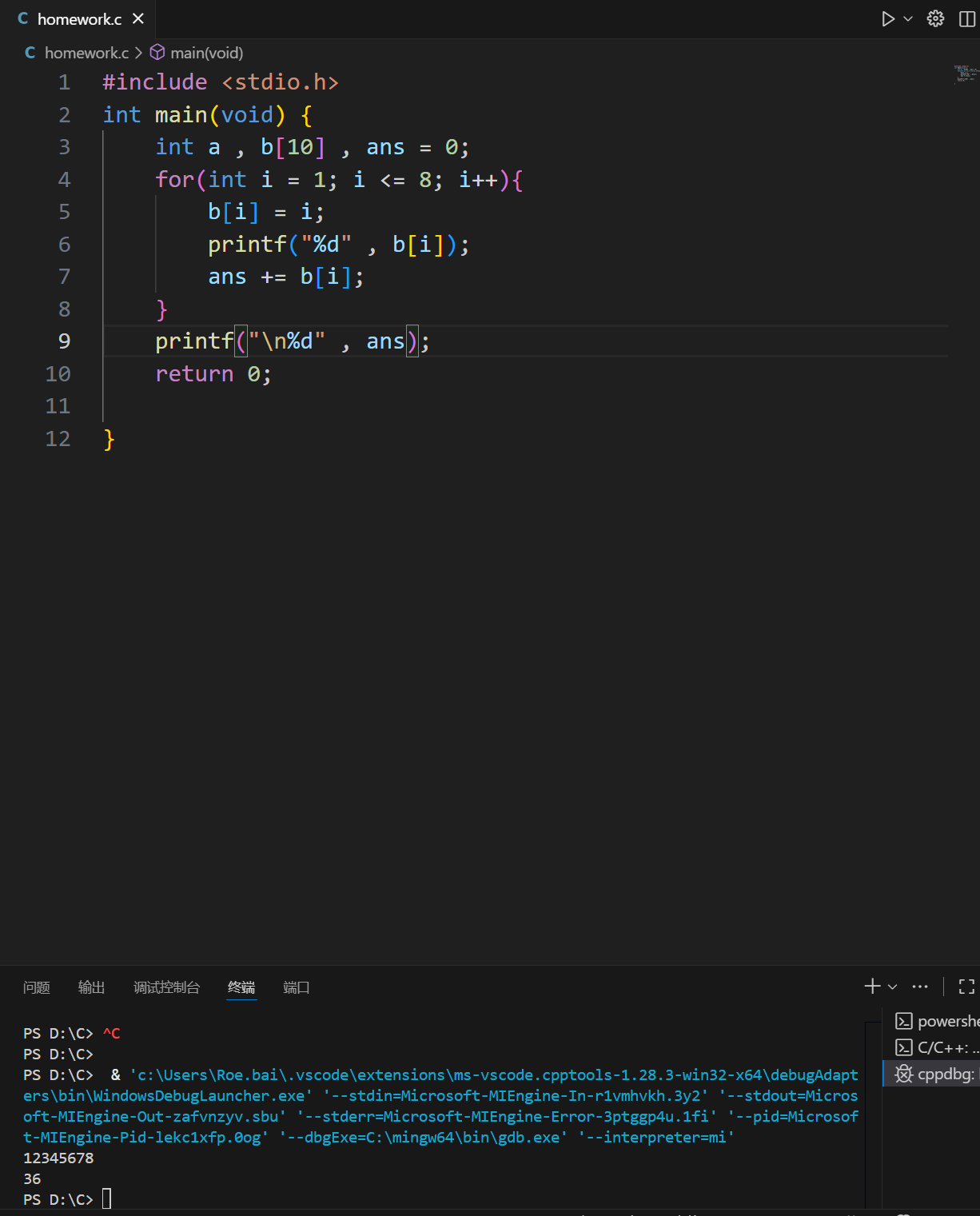Open run options dropdown arrow

(908, 18)
